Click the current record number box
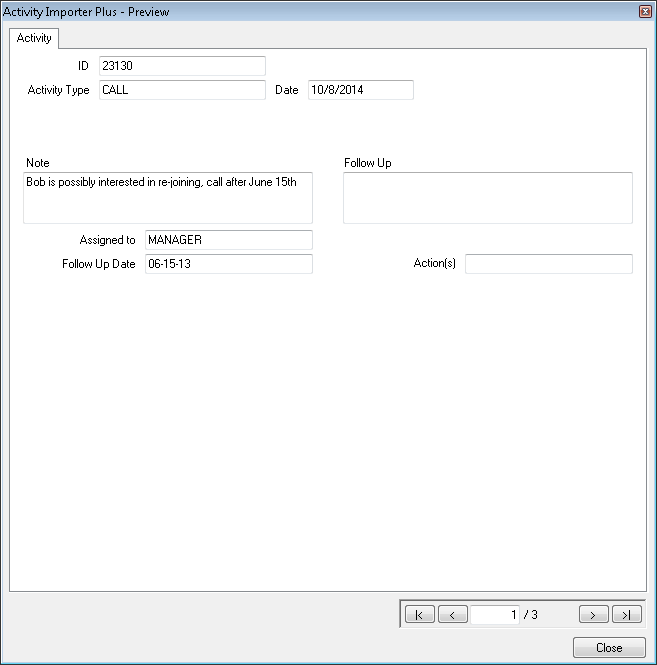 pos(495,615)
